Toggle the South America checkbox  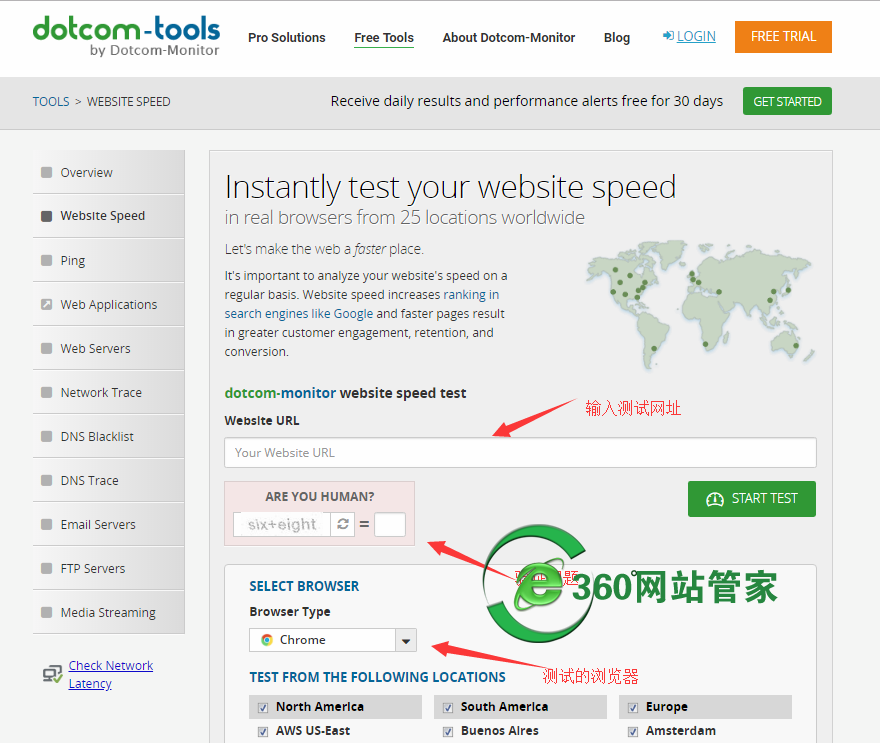pyautogui.click(x=448, y=708)
